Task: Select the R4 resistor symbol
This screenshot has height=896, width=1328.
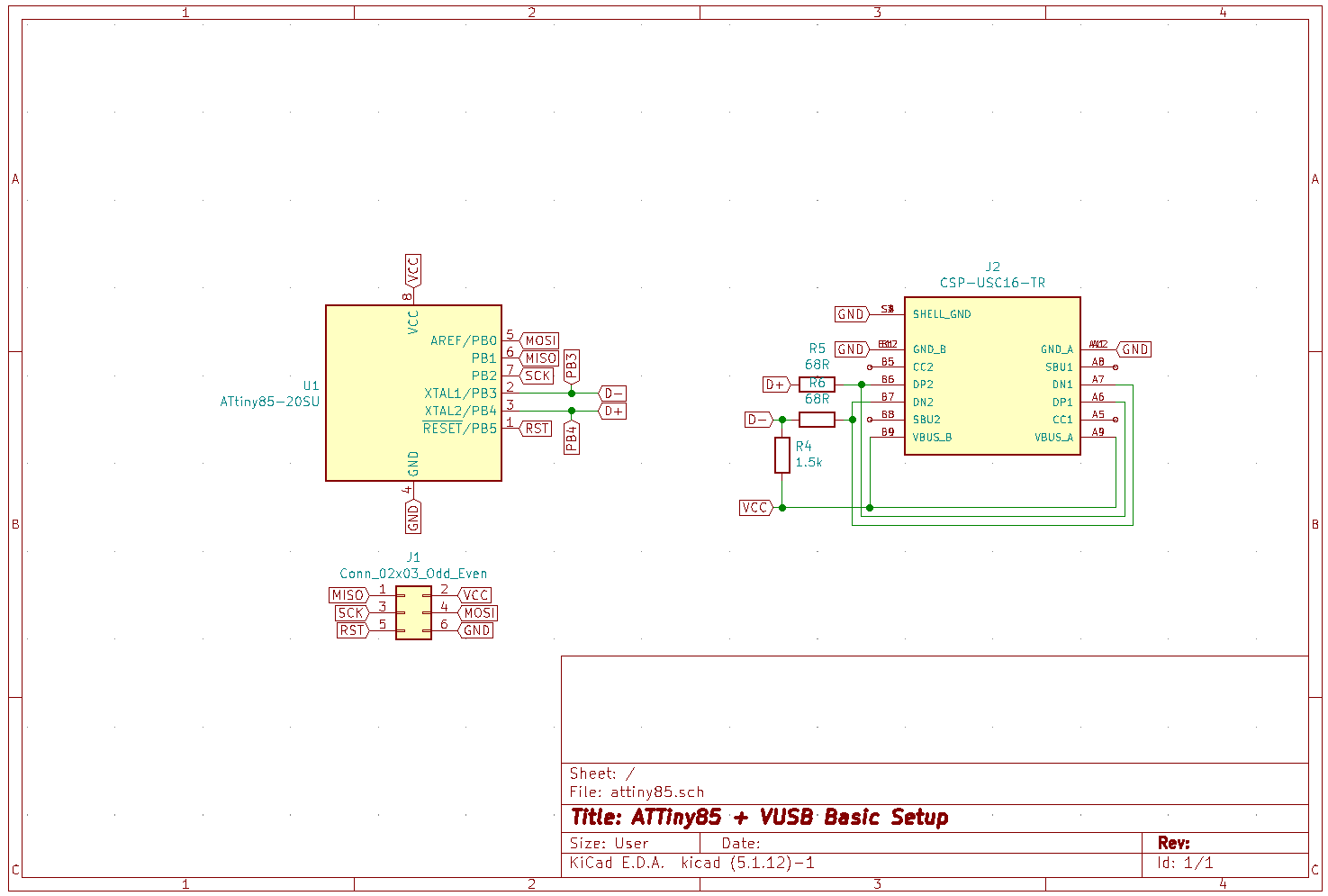Action: [x=782, y=455]
